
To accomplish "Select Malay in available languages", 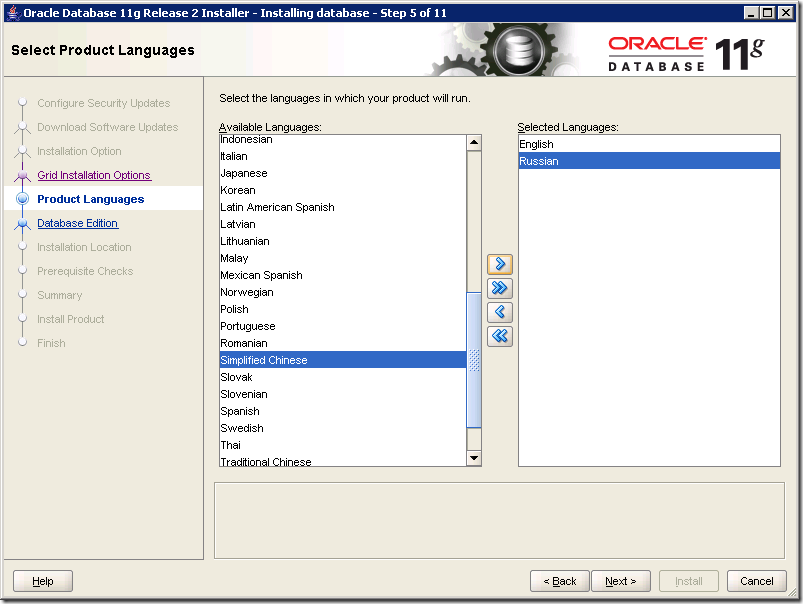I will tap(343, 258).
